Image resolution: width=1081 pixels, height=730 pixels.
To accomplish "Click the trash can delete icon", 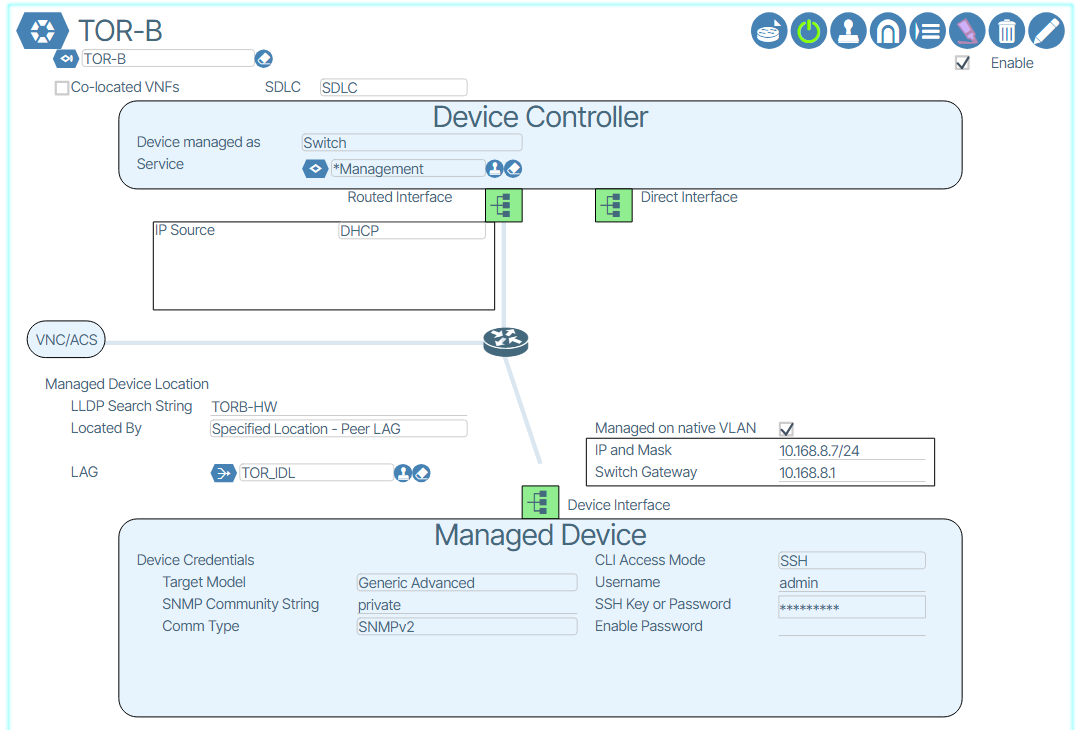I will [x=1007, y=31].
